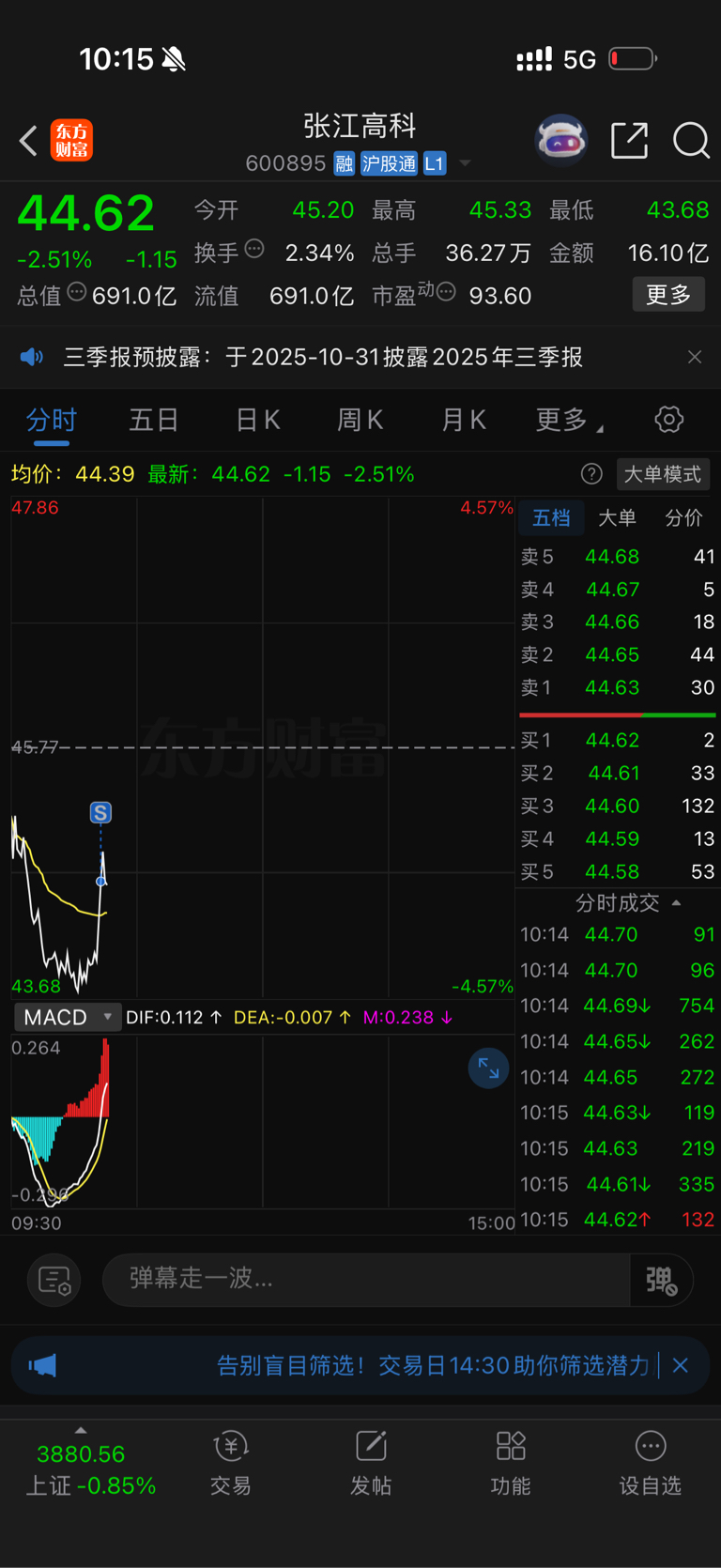
Task: Expand stock title dropdown arrow
Action: 465,164
